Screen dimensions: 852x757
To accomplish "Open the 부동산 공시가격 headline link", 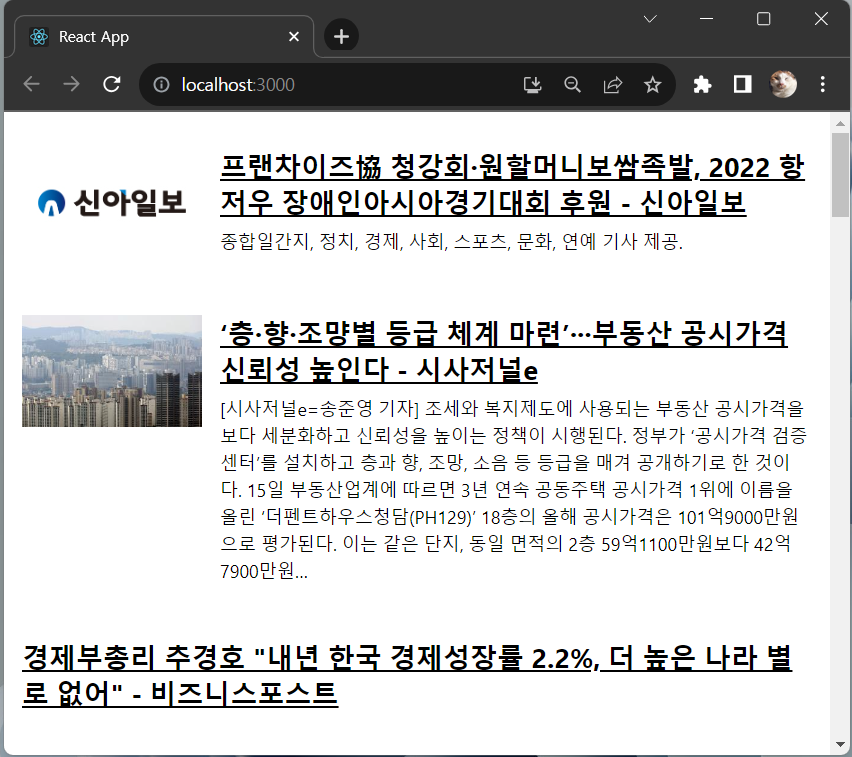I will [504, 352].
